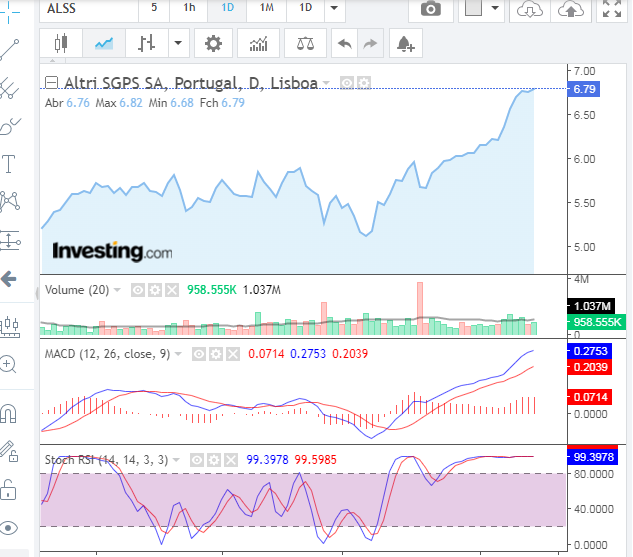Switch to the 1M timeframe tab
The width and height of the screenshot is (633, 557).
(266, 8)
